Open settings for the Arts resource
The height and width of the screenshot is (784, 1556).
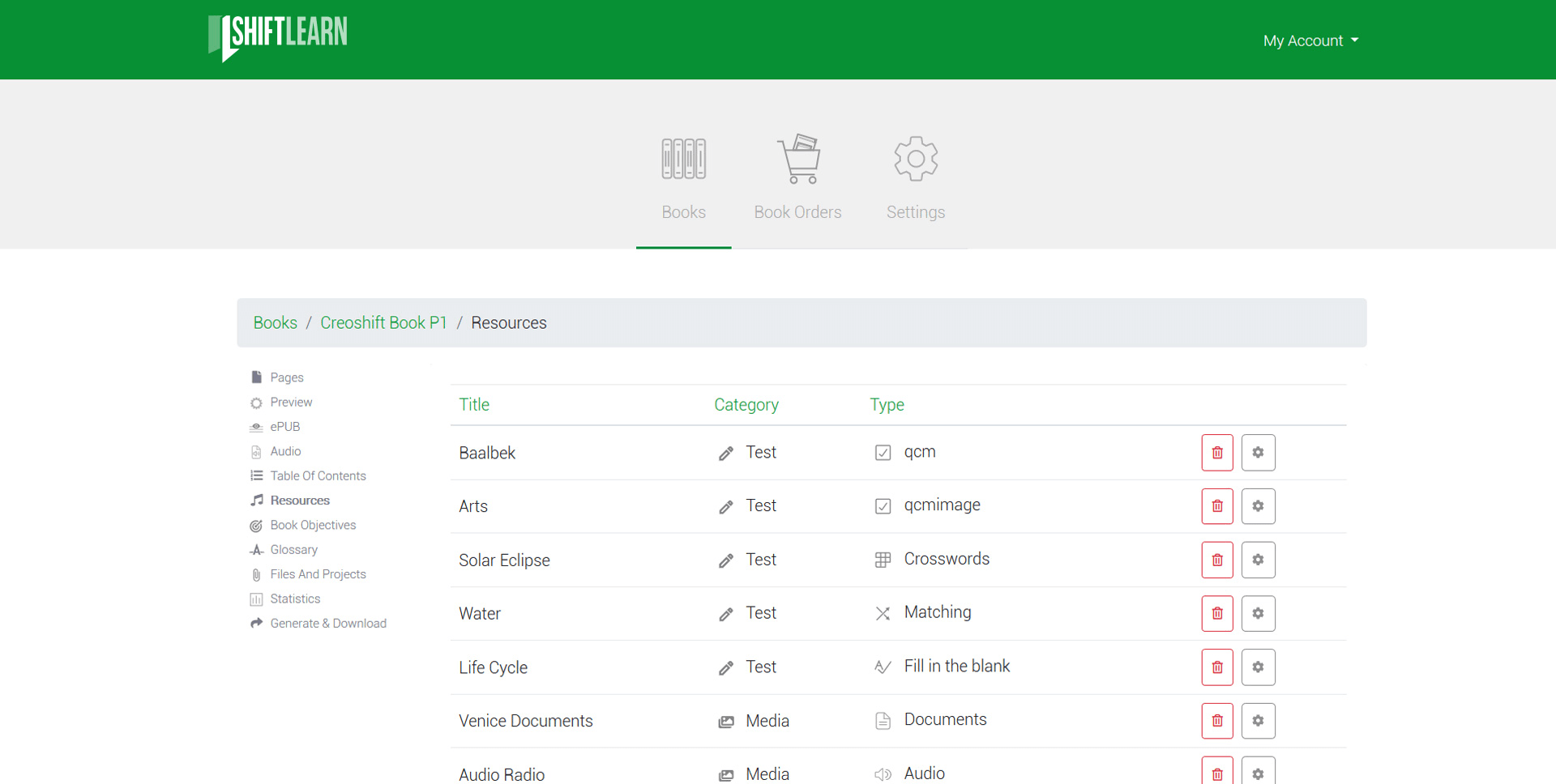point(1258,506)
